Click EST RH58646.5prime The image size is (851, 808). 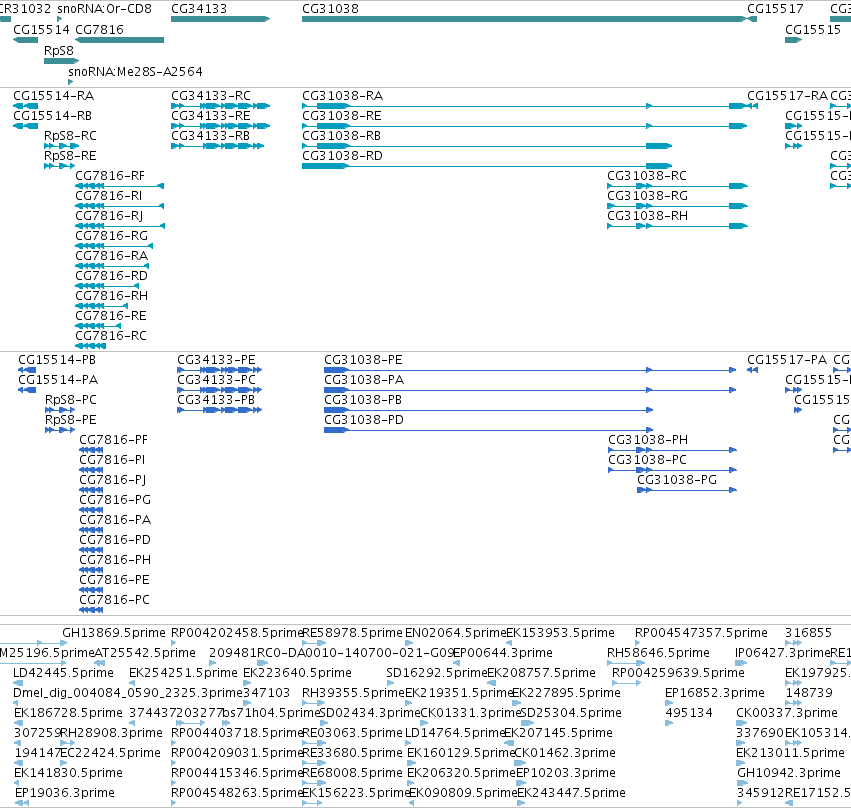tap(658, 653)
